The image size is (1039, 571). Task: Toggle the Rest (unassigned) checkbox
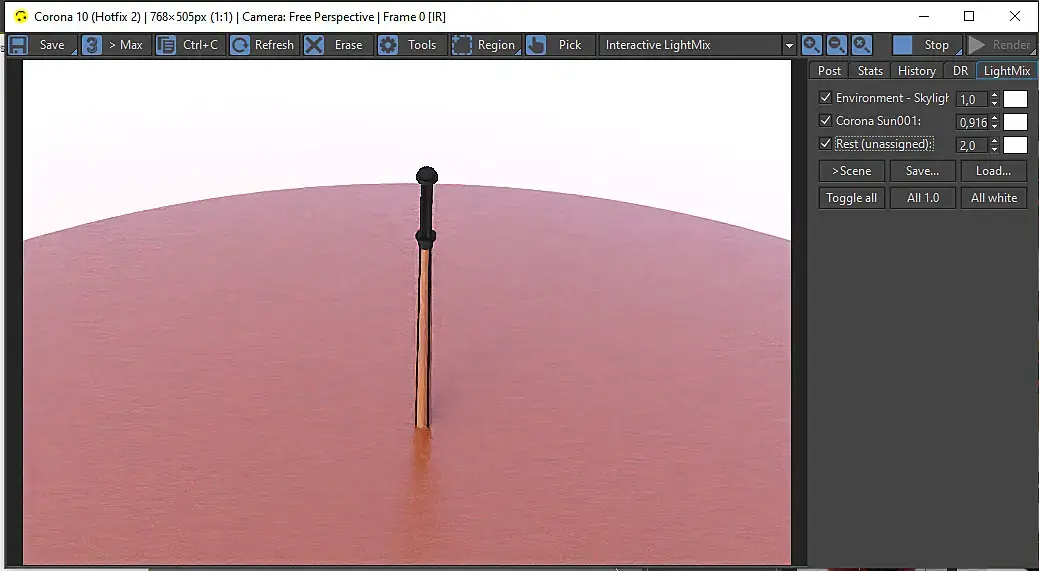825,144
